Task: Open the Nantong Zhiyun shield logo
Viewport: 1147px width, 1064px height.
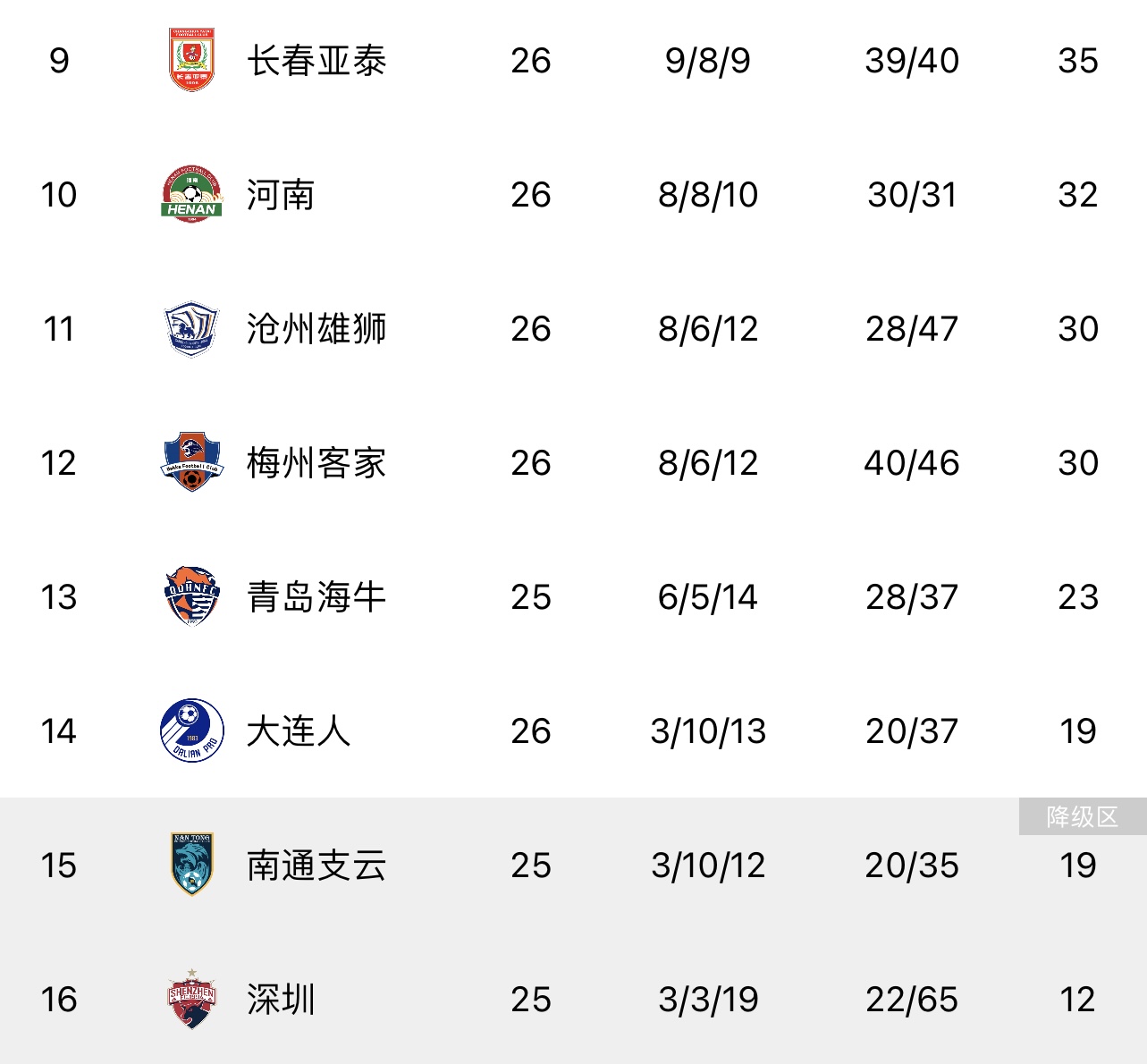Action: click(191, 865)
